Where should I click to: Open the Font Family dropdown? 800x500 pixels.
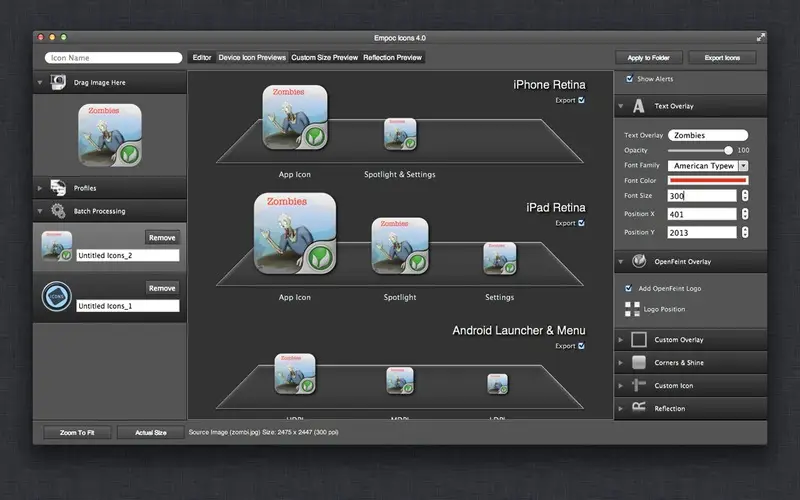[708, 165]
